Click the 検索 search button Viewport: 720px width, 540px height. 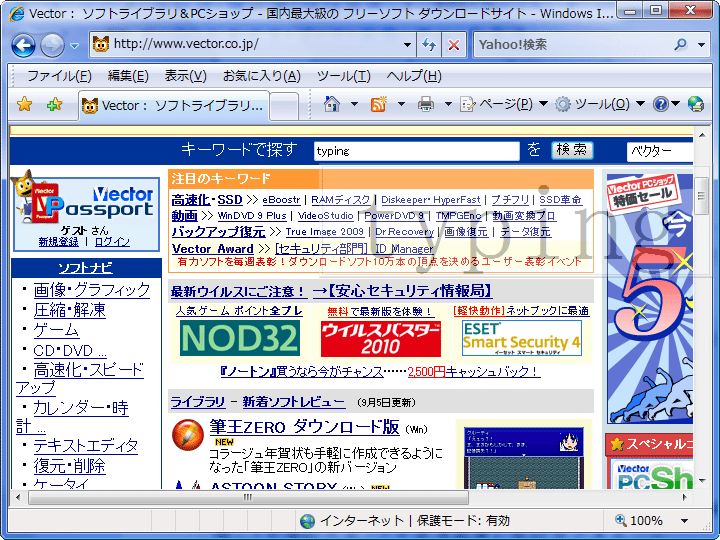[x=572, y=150]
